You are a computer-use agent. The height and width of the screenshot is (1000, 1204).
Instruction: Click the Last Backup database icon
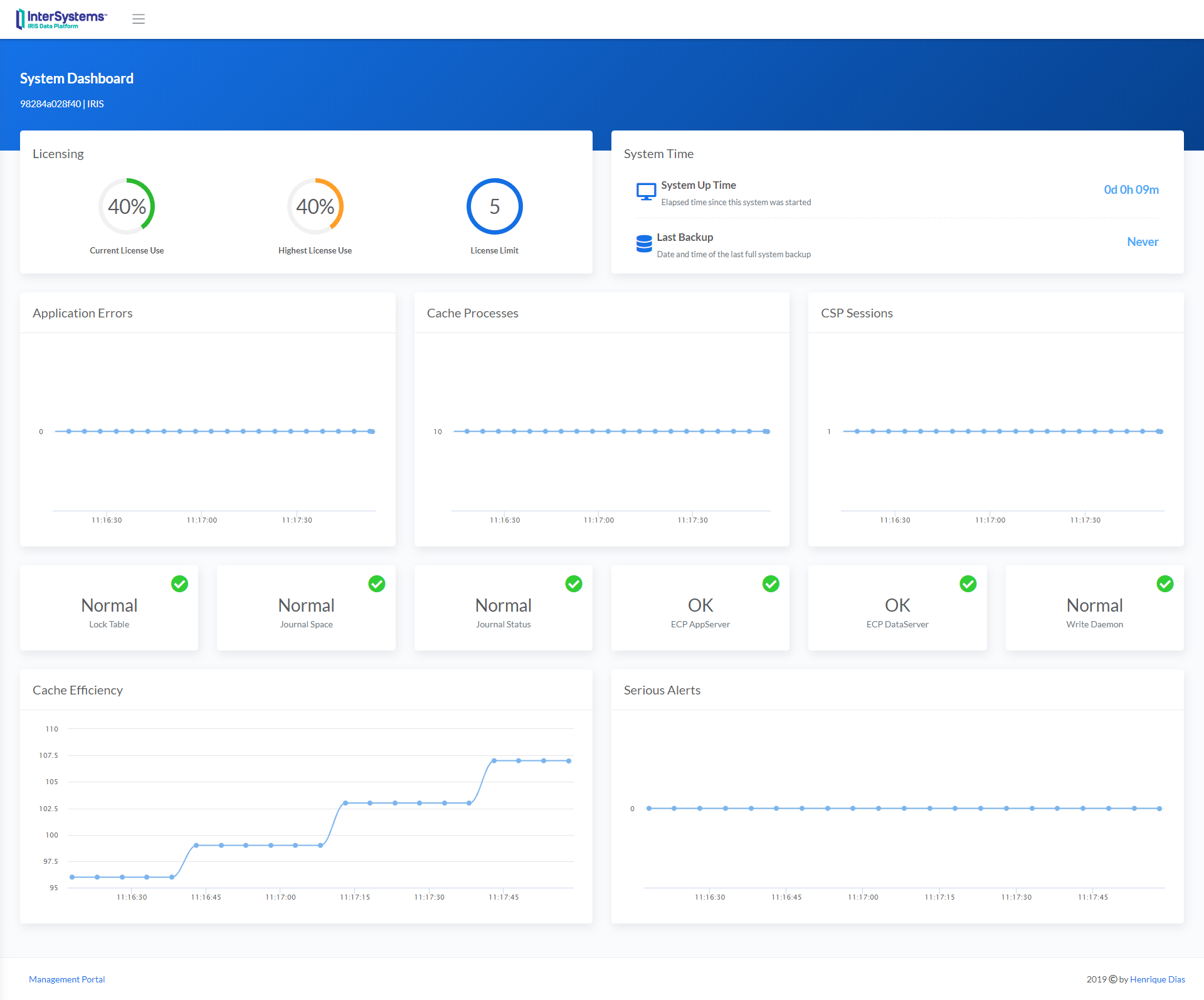point(644,243)
